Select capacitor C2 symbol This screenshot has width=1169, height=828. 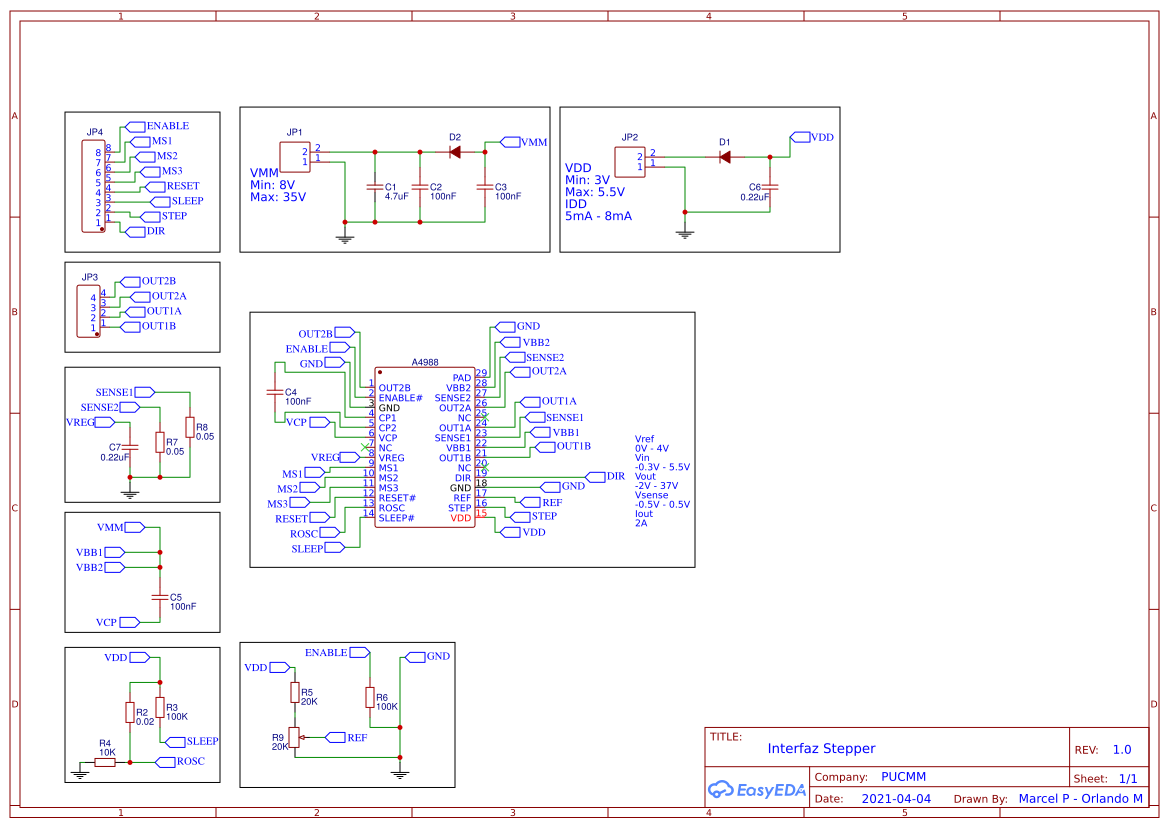pyautogui.click(x=420, y=188)
